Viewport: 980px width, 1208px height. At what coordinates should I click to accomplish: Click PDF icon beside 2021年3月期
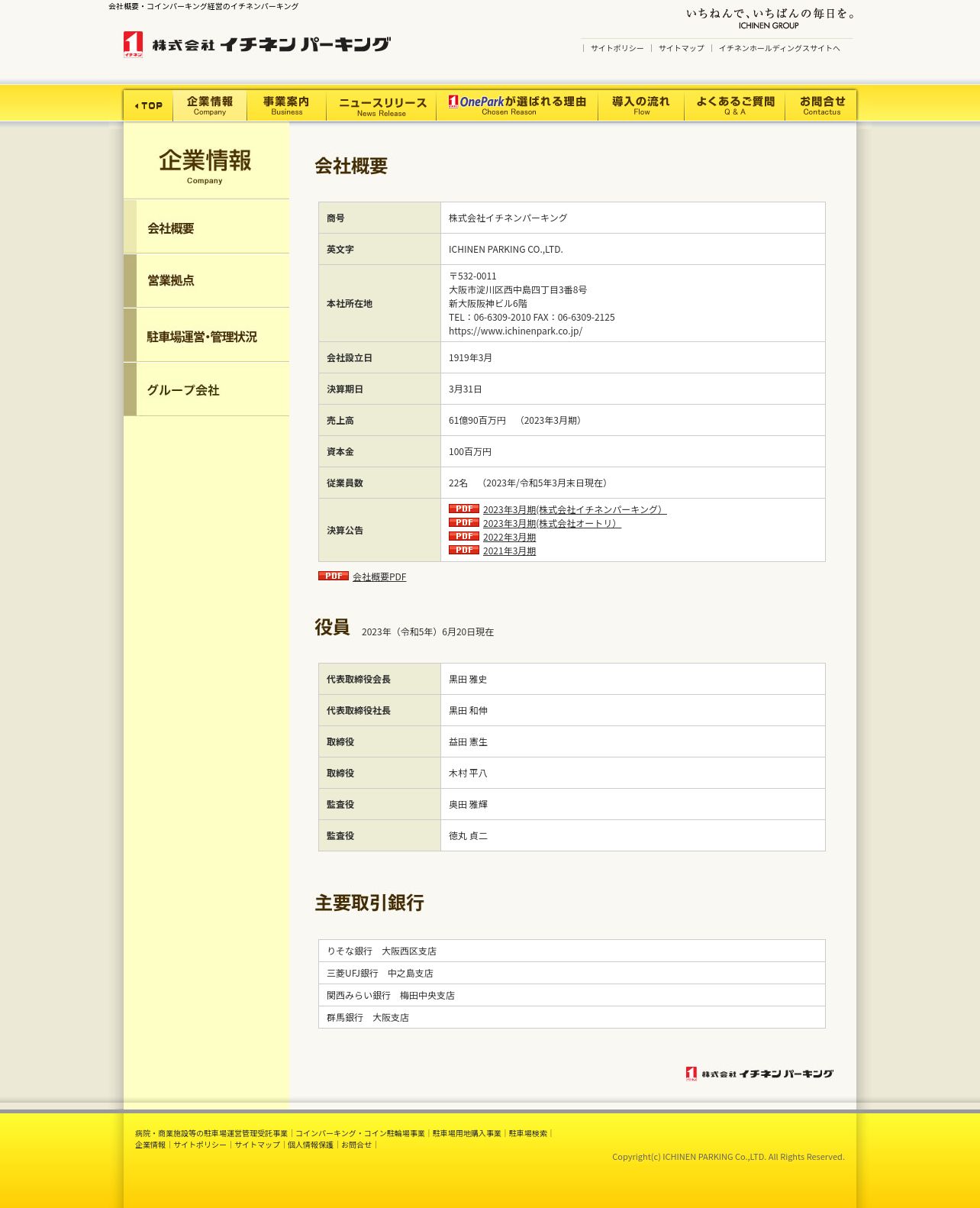click(x=463, y=550)
